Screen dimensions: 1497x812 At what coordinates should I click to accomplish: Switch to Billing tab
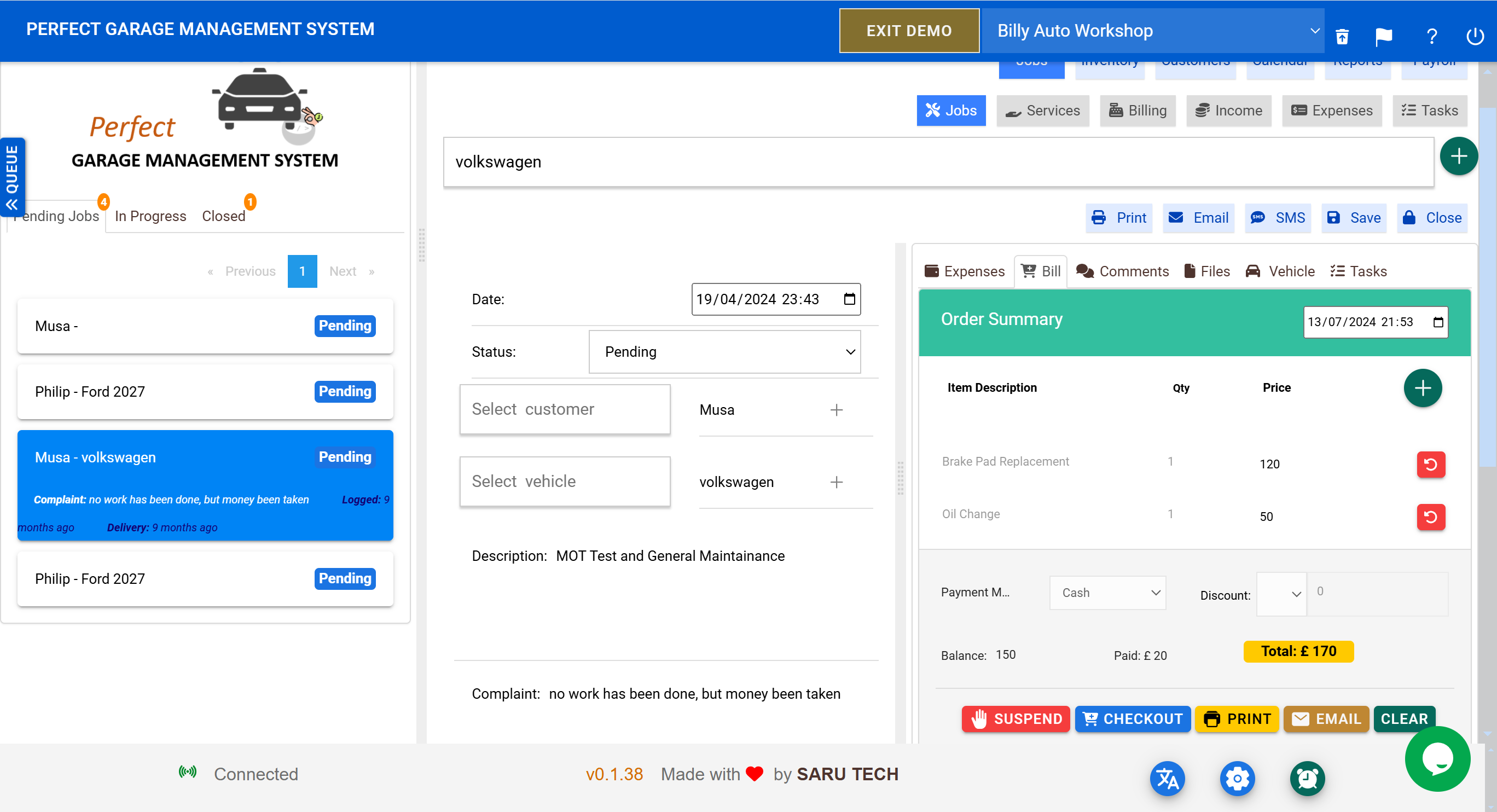pyautogui.click(x=1138, y=111)
